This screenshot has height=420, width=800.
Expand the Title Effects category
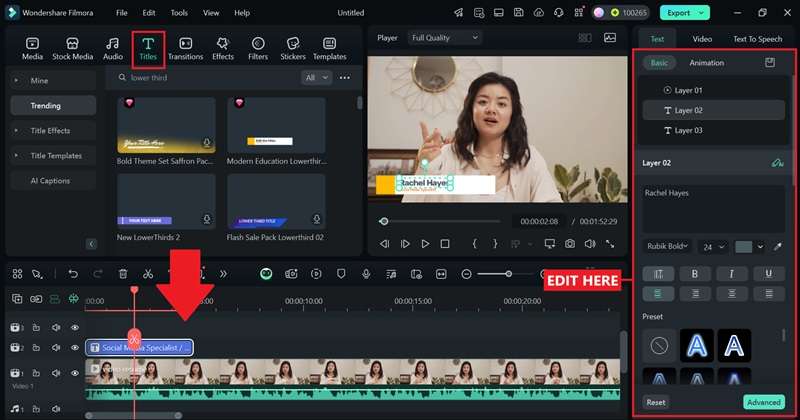click(x=16, y=131)
